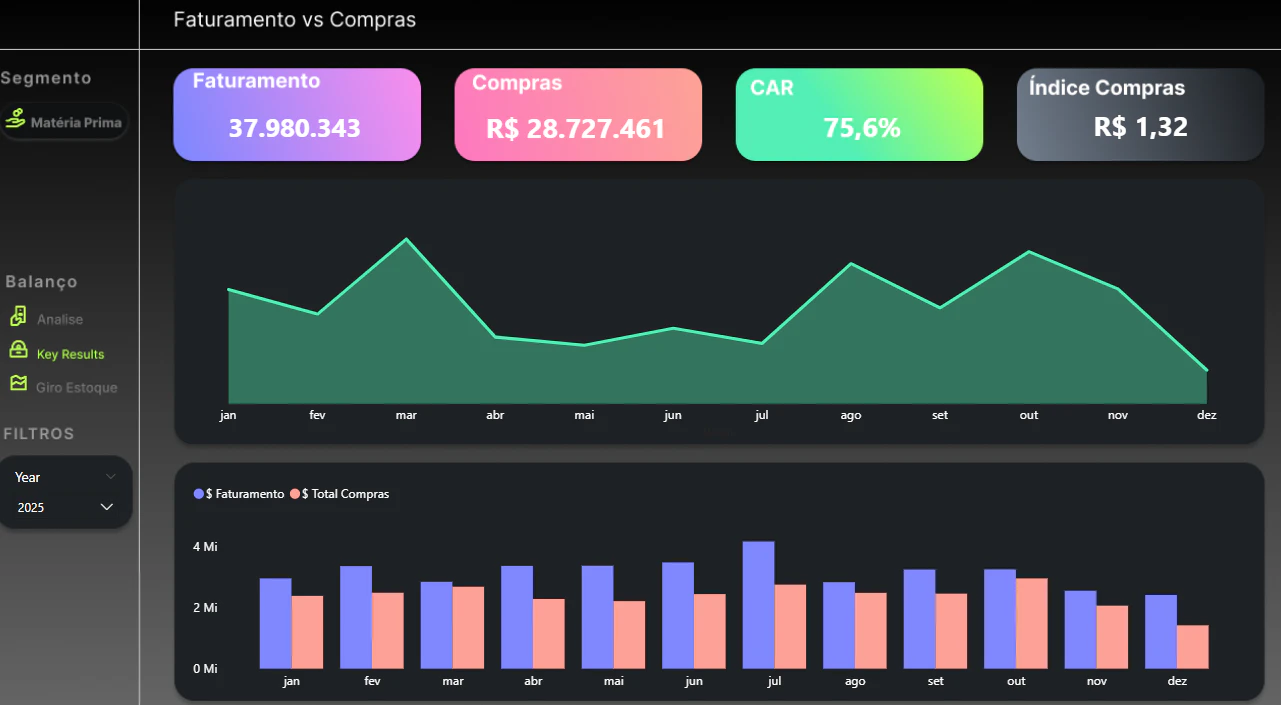The height and width of the screenshot is (705, 1281).
Task: Click the 2 Mi axis label
Action: click(x=204, y=608)
